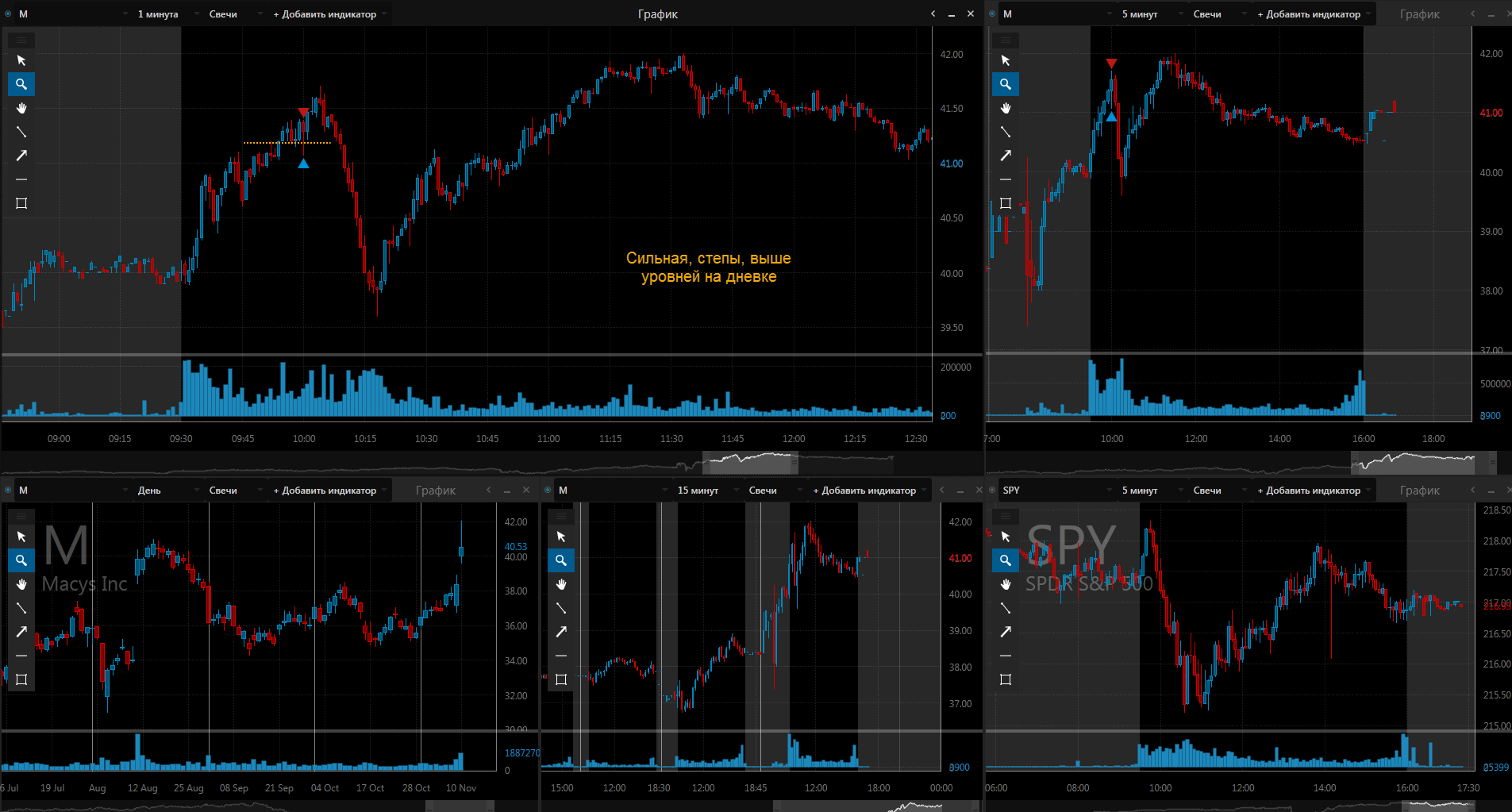
Task: Pick the rectangle drawing tool in the 1-minute chart
Action: [x=21, y=203]
